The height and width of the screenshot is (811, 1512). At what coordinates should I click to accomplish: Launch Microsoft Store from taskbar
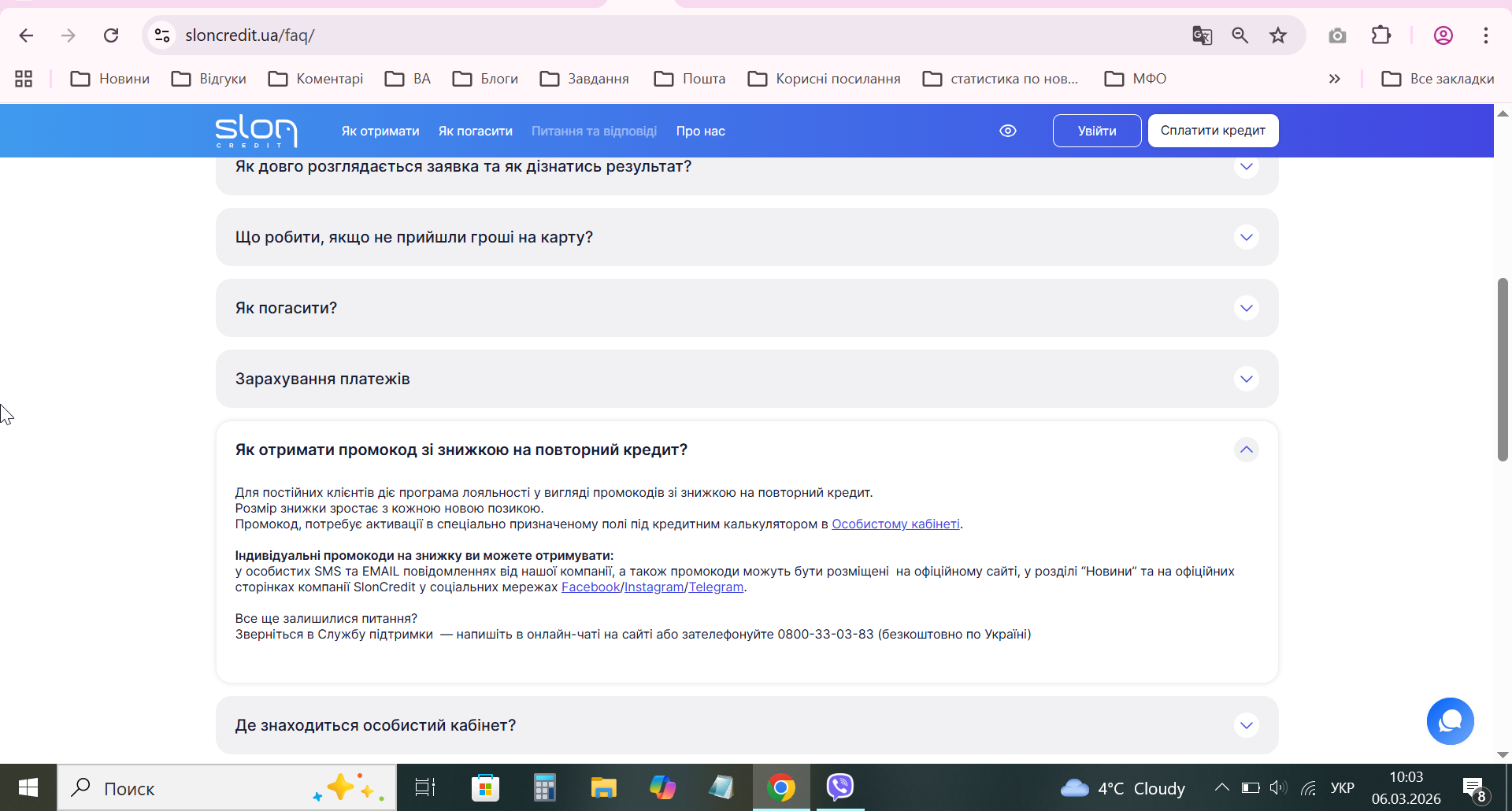tap(485, 787)
